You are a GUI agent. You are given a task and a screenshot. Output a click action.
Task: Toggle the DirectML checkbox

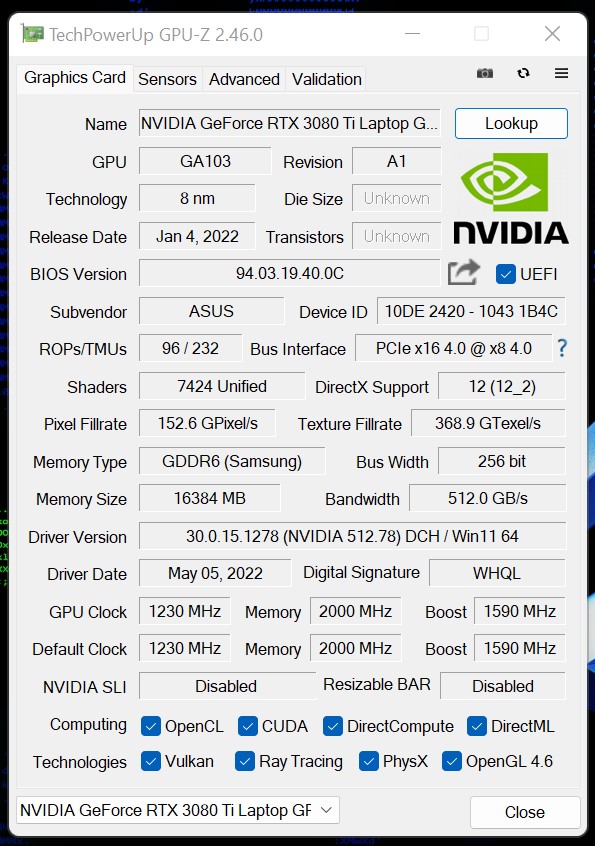click(476, 726)
